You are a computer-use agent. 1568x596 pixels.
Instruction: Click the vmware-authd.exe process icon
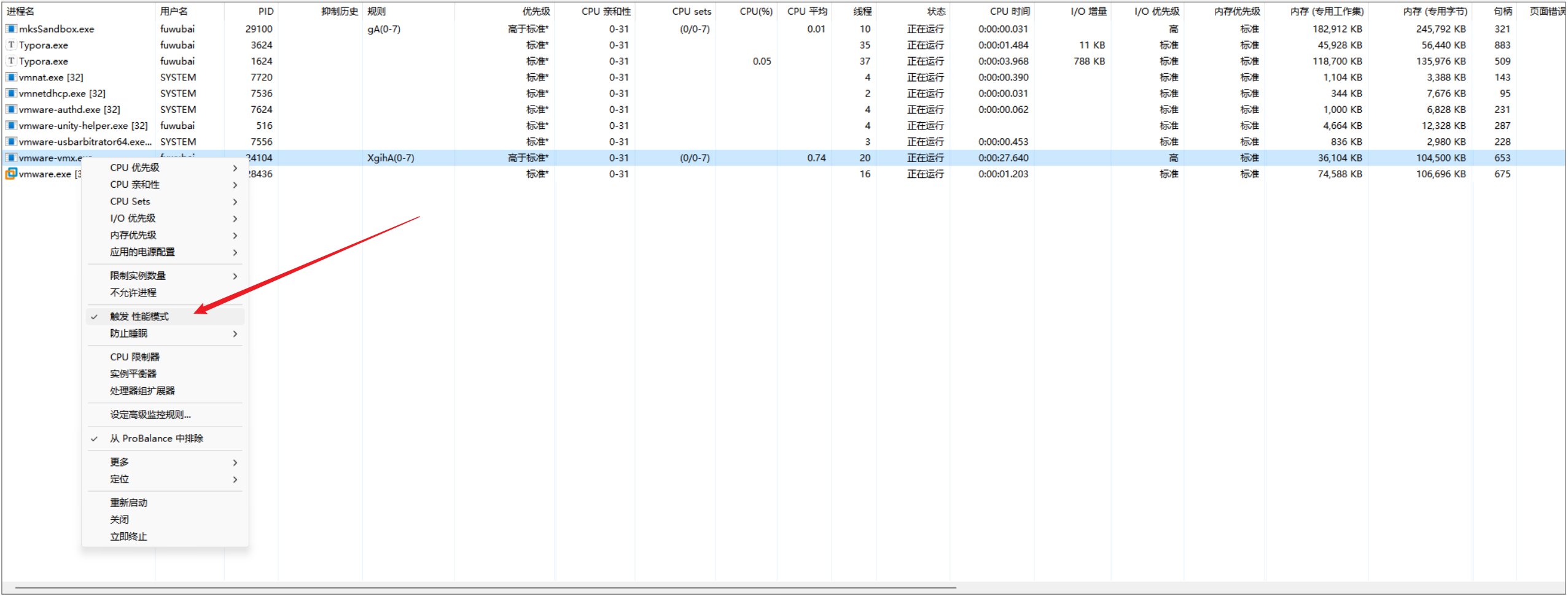click(11, 109)
